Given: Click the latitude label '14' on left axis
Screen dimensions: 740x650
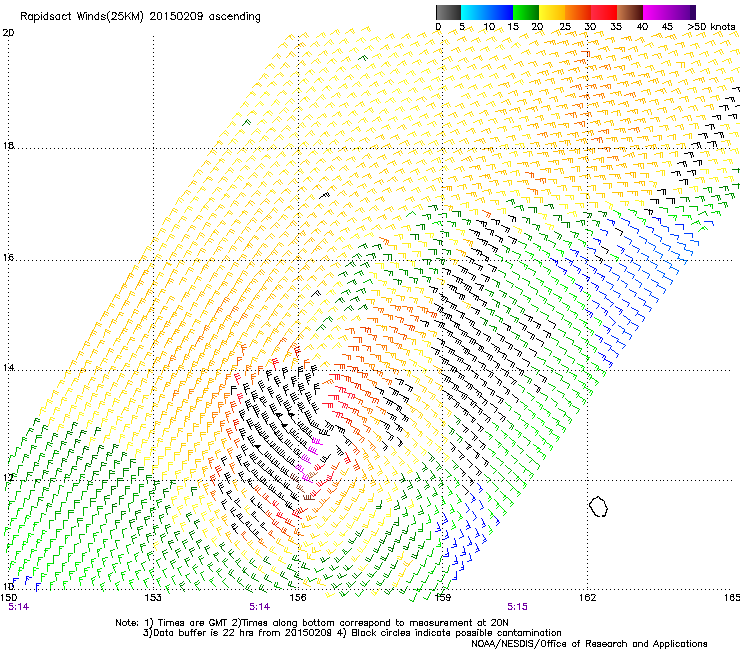Looking at the screenshot, I should 8,368.
